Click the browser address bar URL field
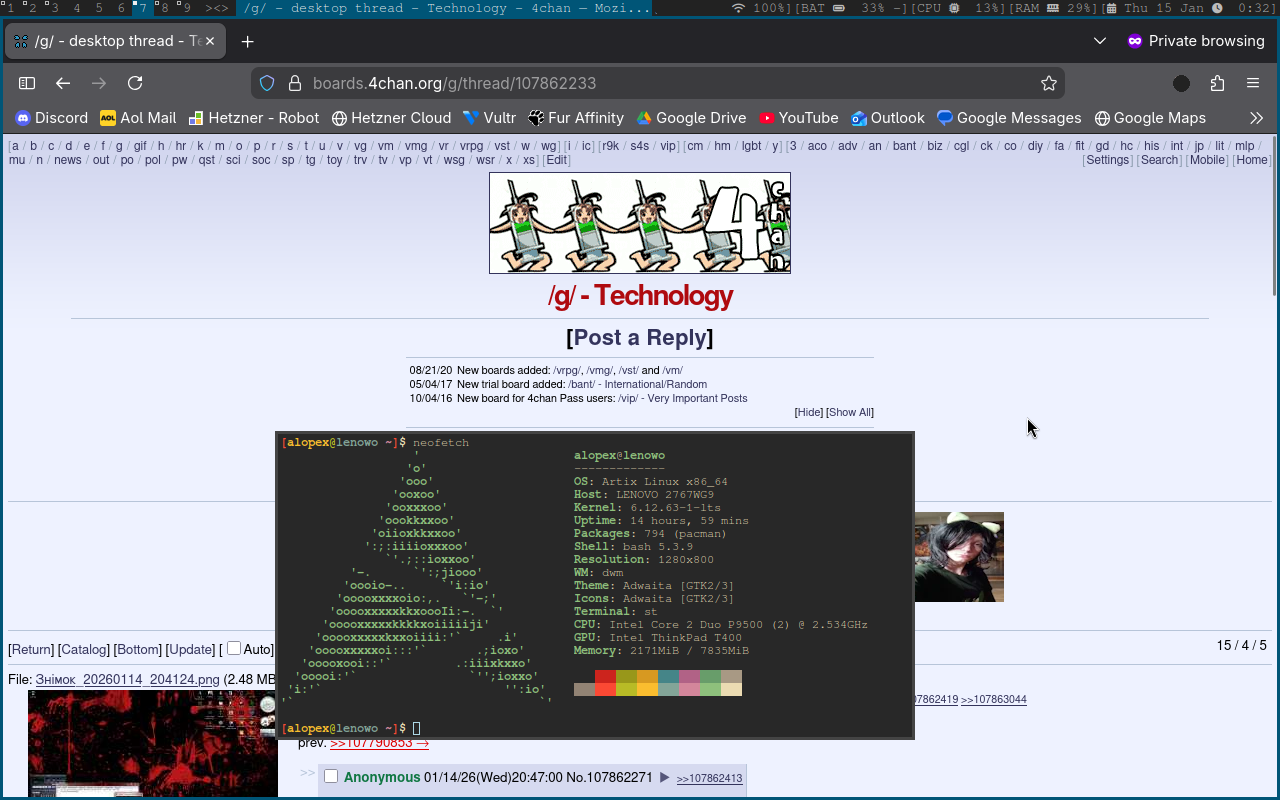The image size is (1280, 800). (657, 83)
